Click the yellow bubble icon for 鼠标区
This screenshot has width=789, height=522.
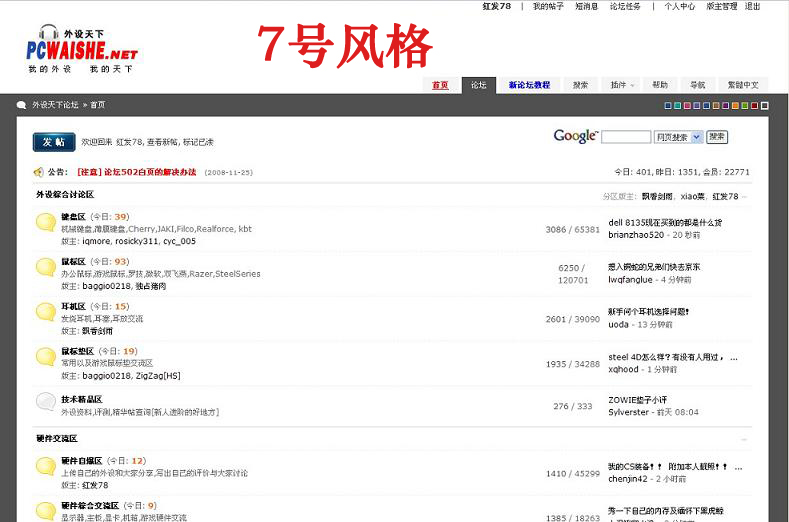point(46,267)
